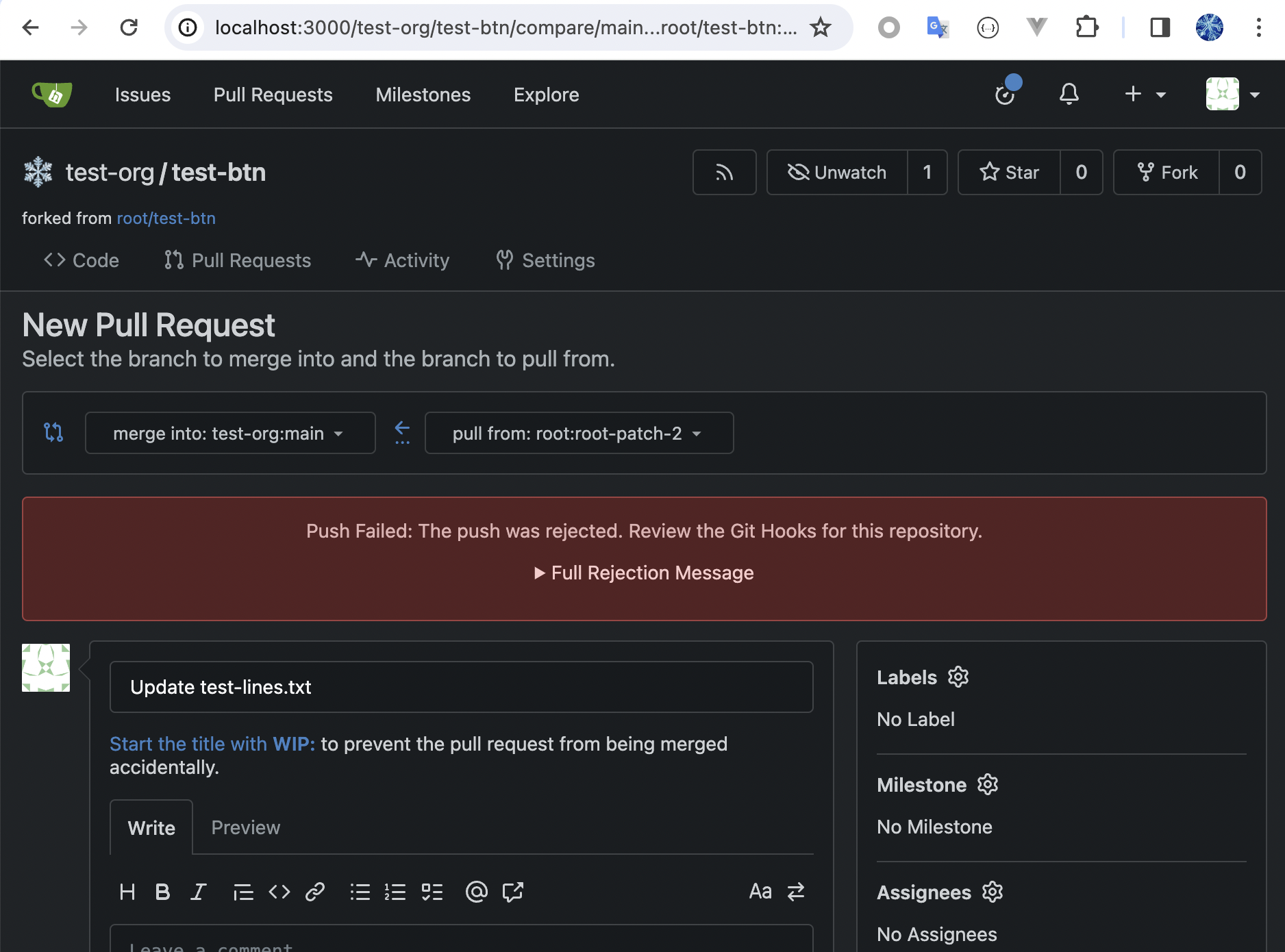Image resolution: width=1285 pixels, height=952 pixels.
Task: Apply bold formatting in the editor
Action: 162,892
